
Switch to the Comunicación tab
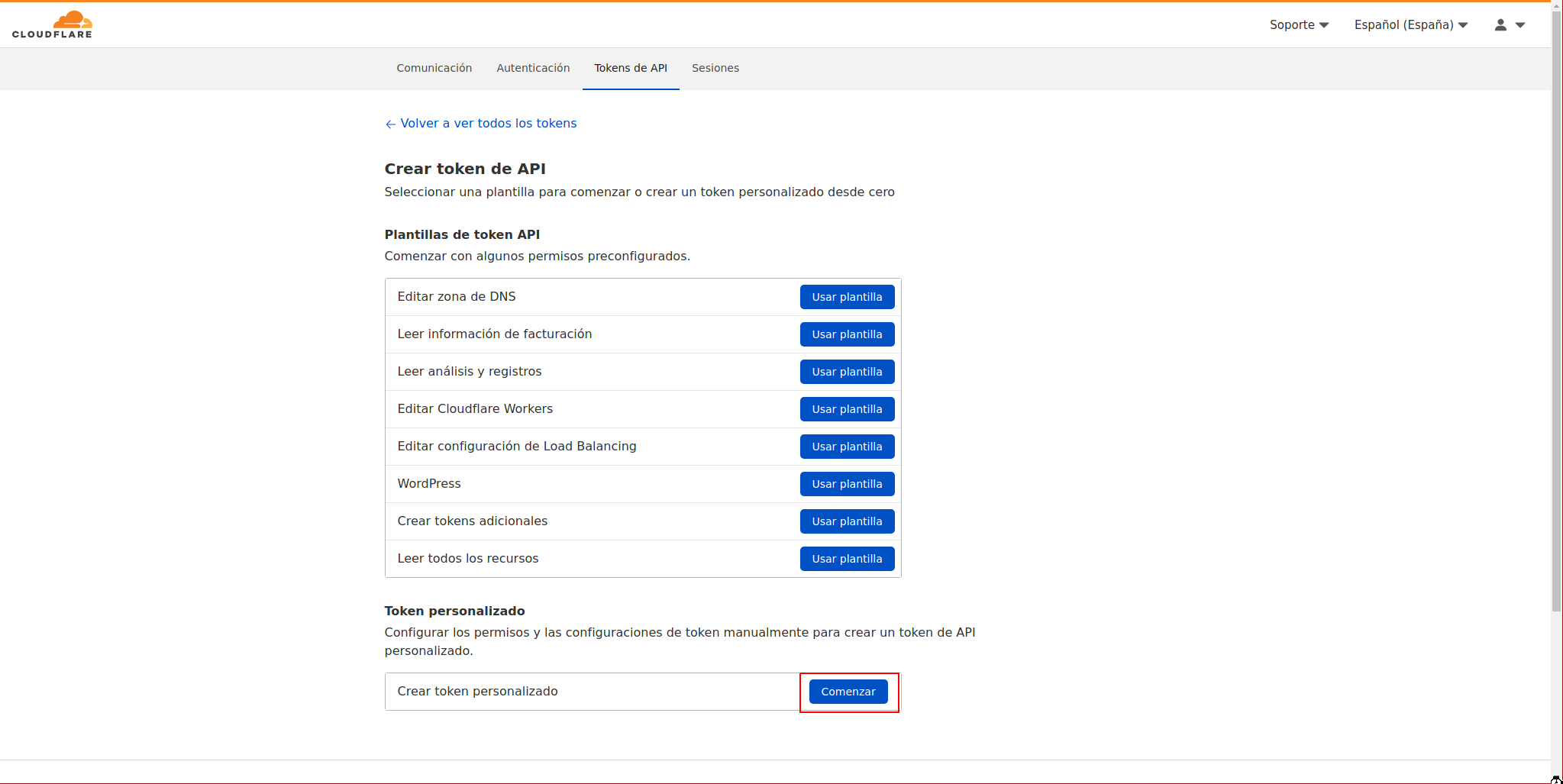point(434,69)
